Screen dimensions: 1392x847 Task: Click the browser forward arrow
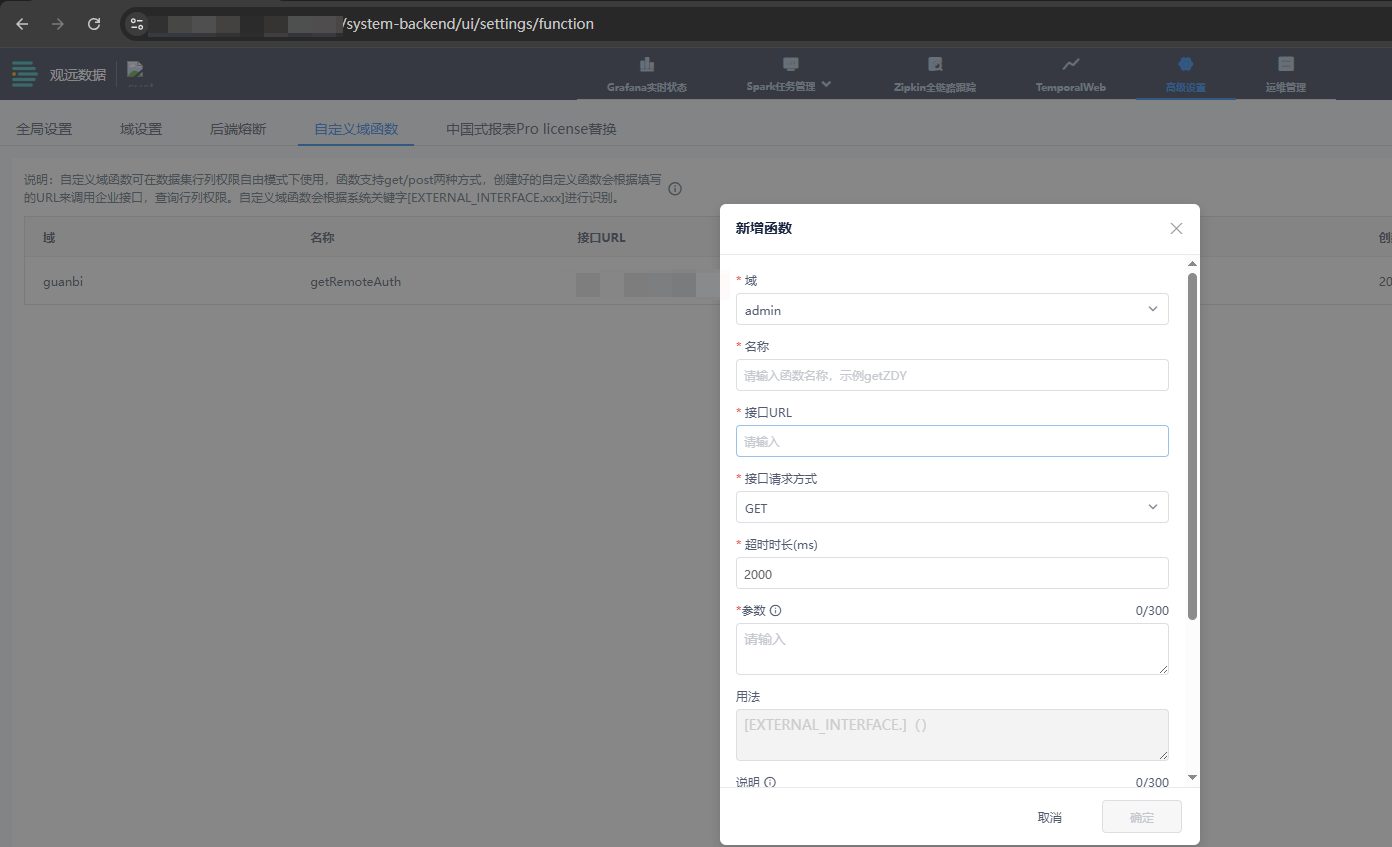pyautogui.click(x=58, y=24)
